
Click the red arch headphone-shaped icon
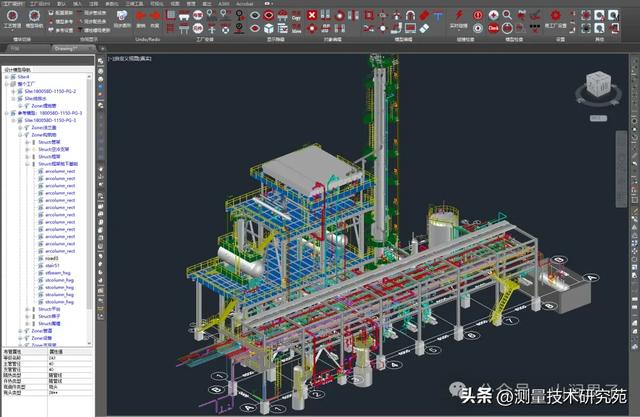[410, 16]
